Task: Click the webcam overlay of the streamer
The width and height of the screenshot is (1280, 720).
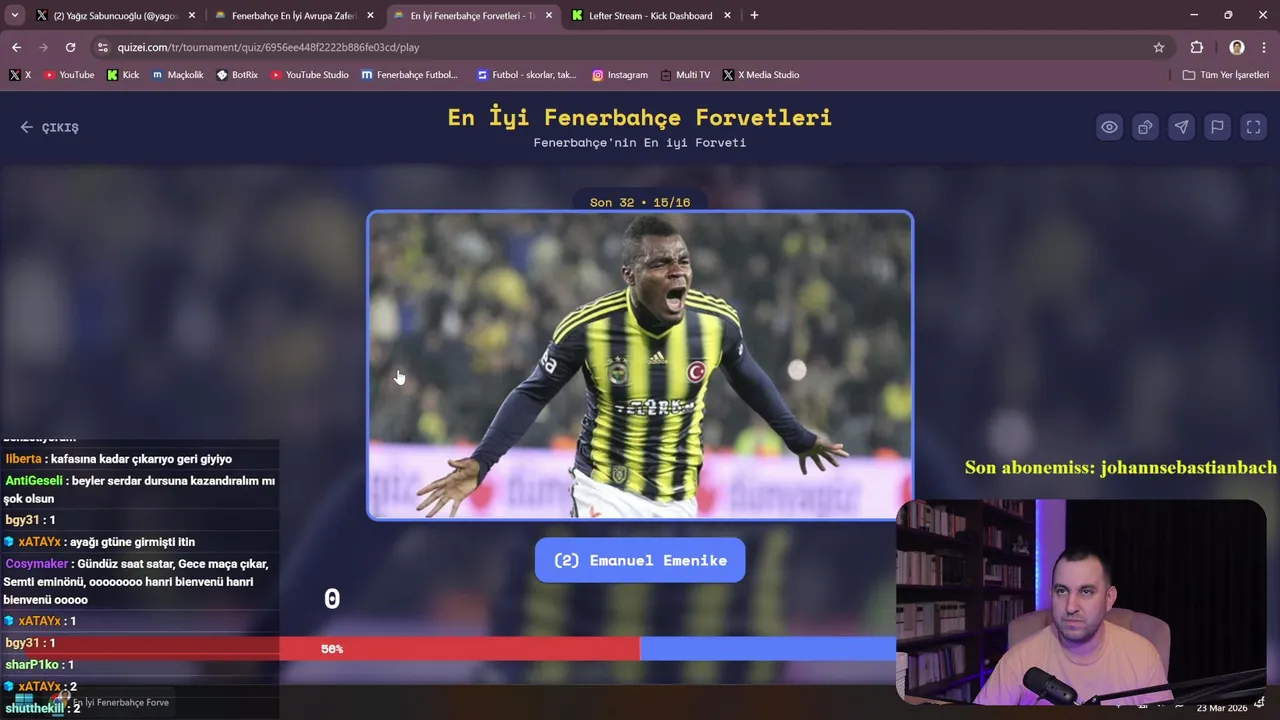Action: (1082, 603)
